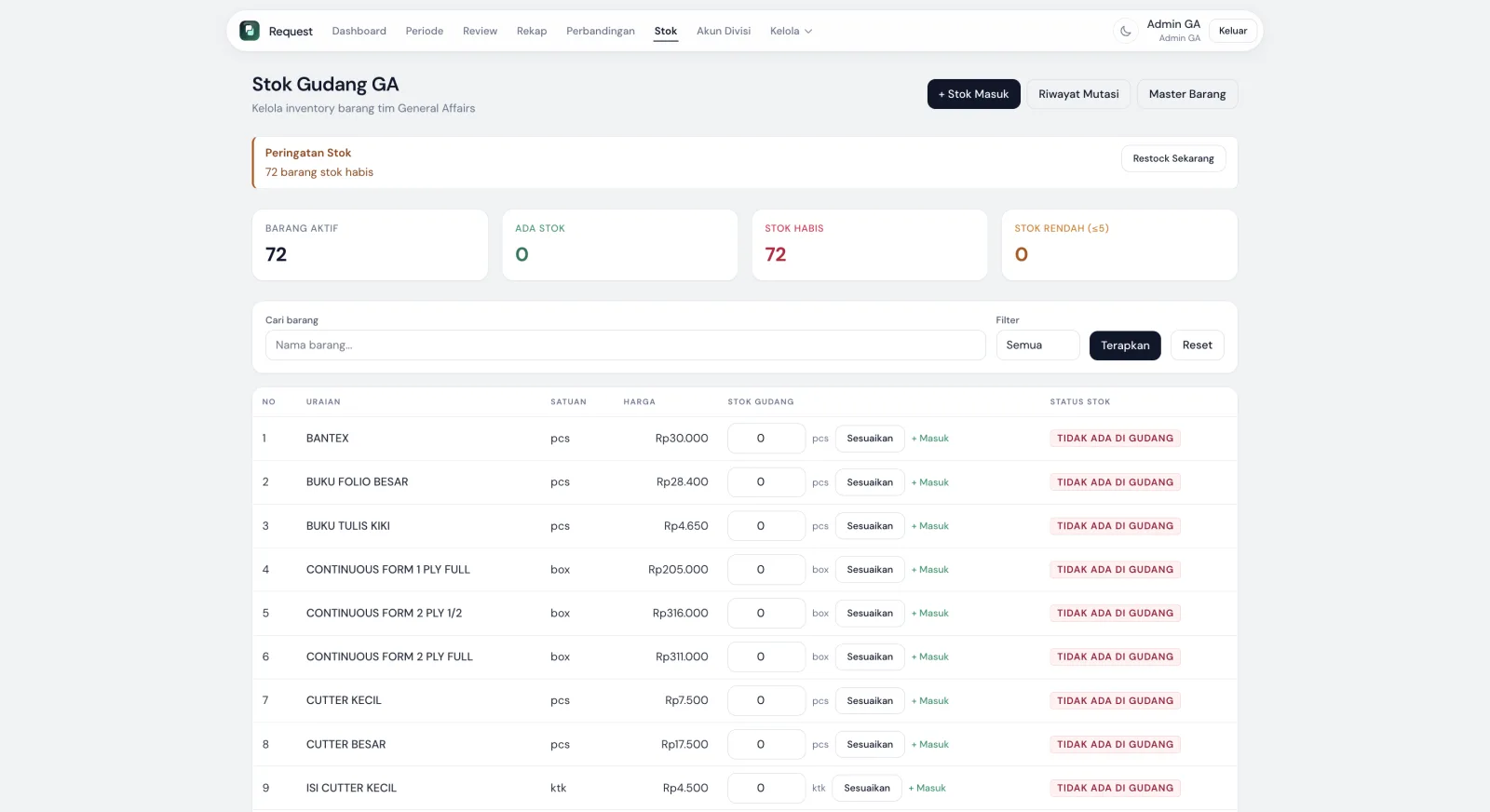
Task: Click Sesuaikan for BANTEX row
Action: coord(870,439)
